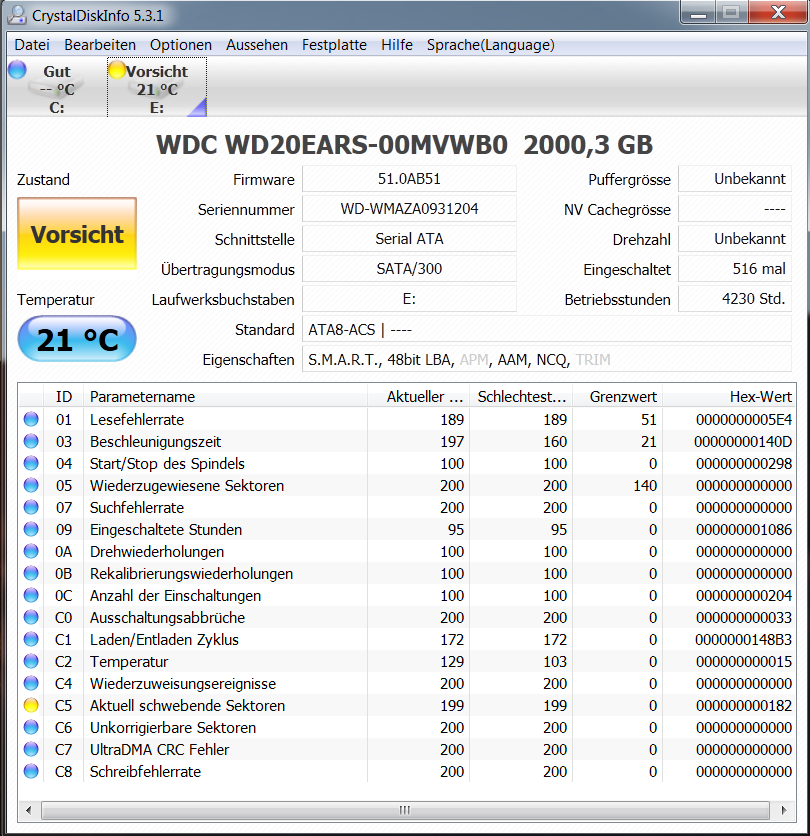Screen dimensions: 810x836
Task: Open the Sprache(Language) menu
Action: click(x=491, y=45)
